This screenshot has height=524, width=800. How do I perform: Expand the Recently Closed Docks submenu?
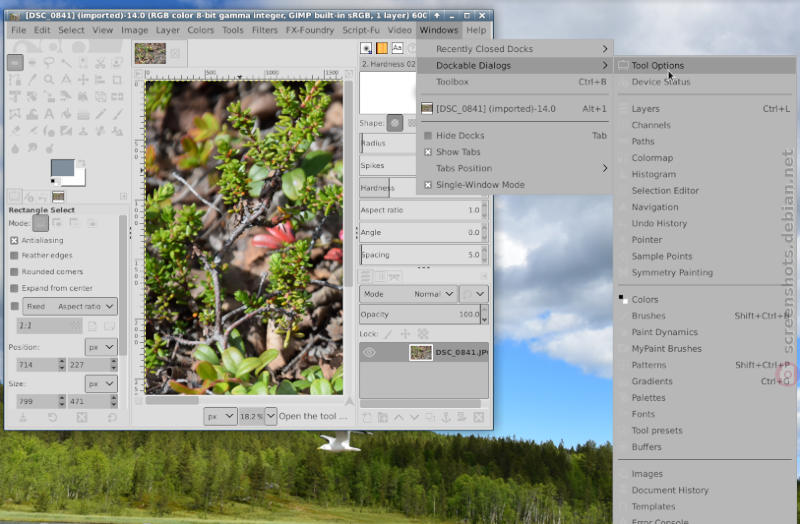click(514, 49)
